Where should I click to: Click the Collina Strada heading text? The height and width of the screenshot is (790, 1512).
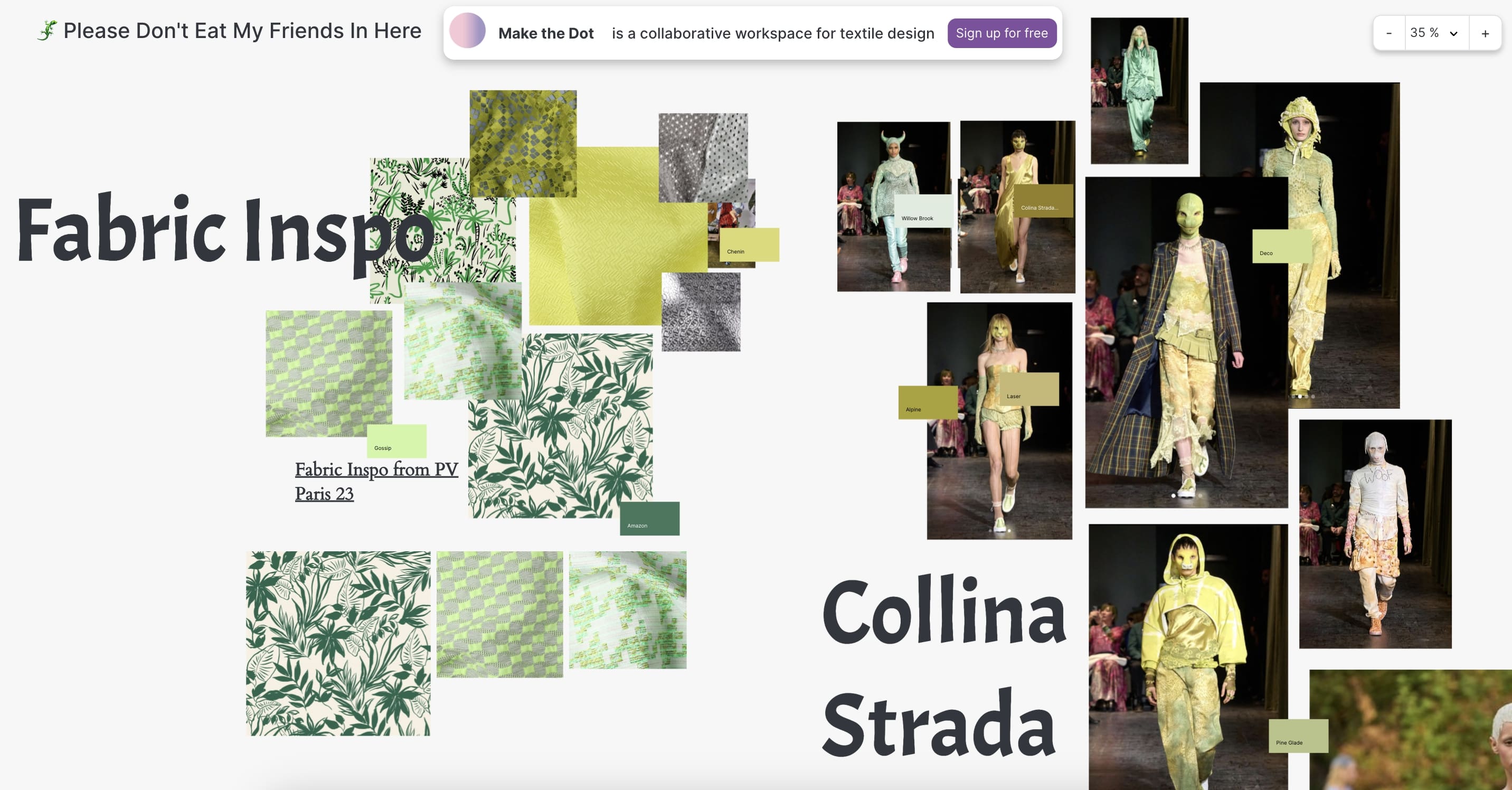(x=944, y=666)
